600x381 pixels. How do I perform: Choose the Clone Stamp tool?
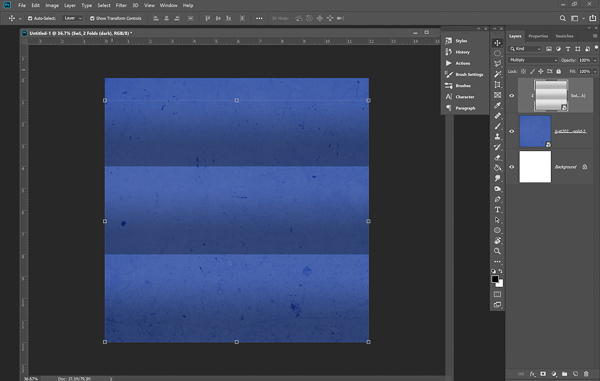(x=497, y=137)
